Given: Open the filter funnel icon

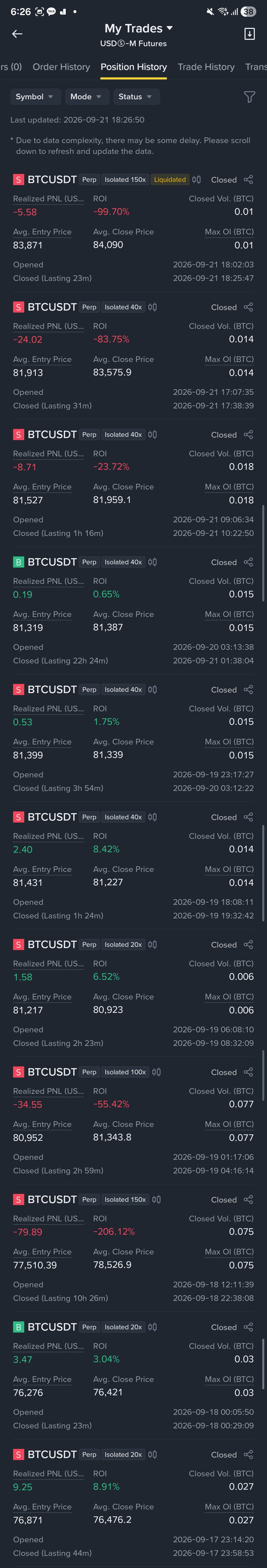Looking at the screenshot, I should 249,97.
